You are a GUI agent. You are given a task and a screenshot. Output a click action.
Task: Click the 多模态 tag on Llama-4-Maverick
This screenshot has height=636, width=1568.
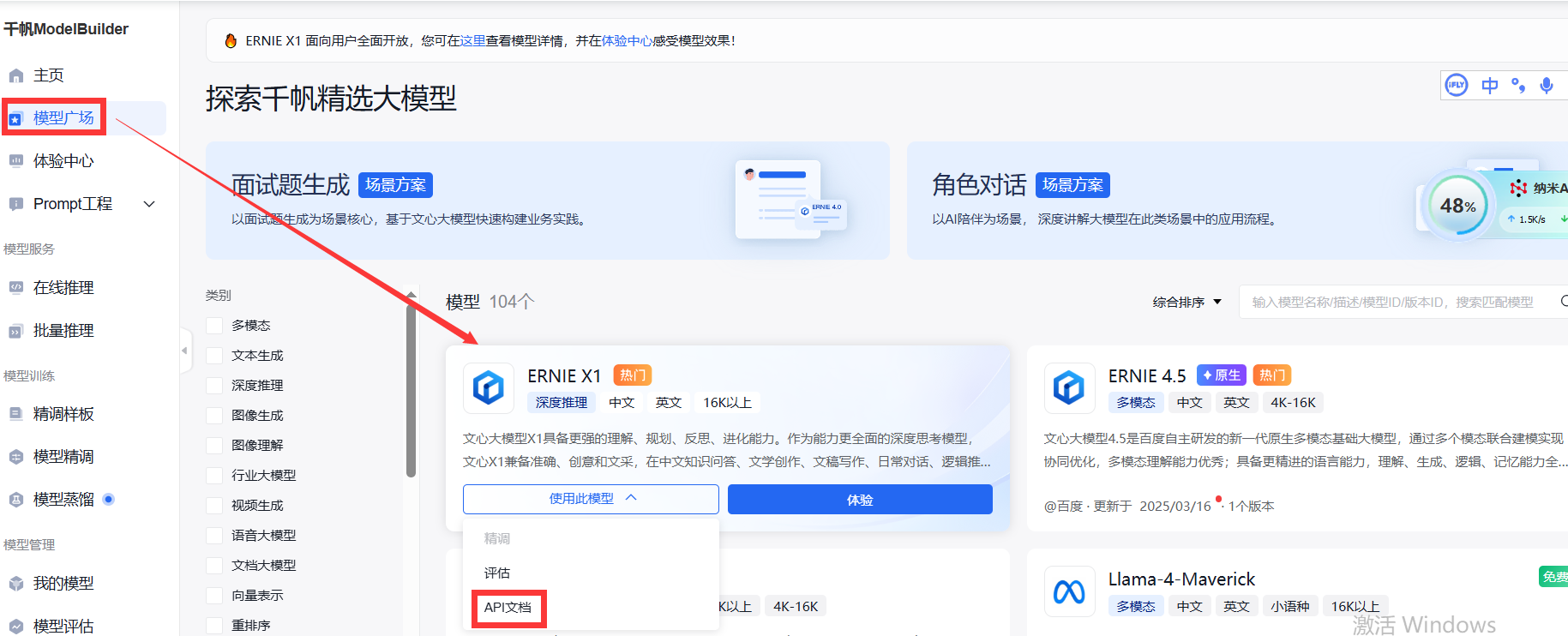point(1136,606)
